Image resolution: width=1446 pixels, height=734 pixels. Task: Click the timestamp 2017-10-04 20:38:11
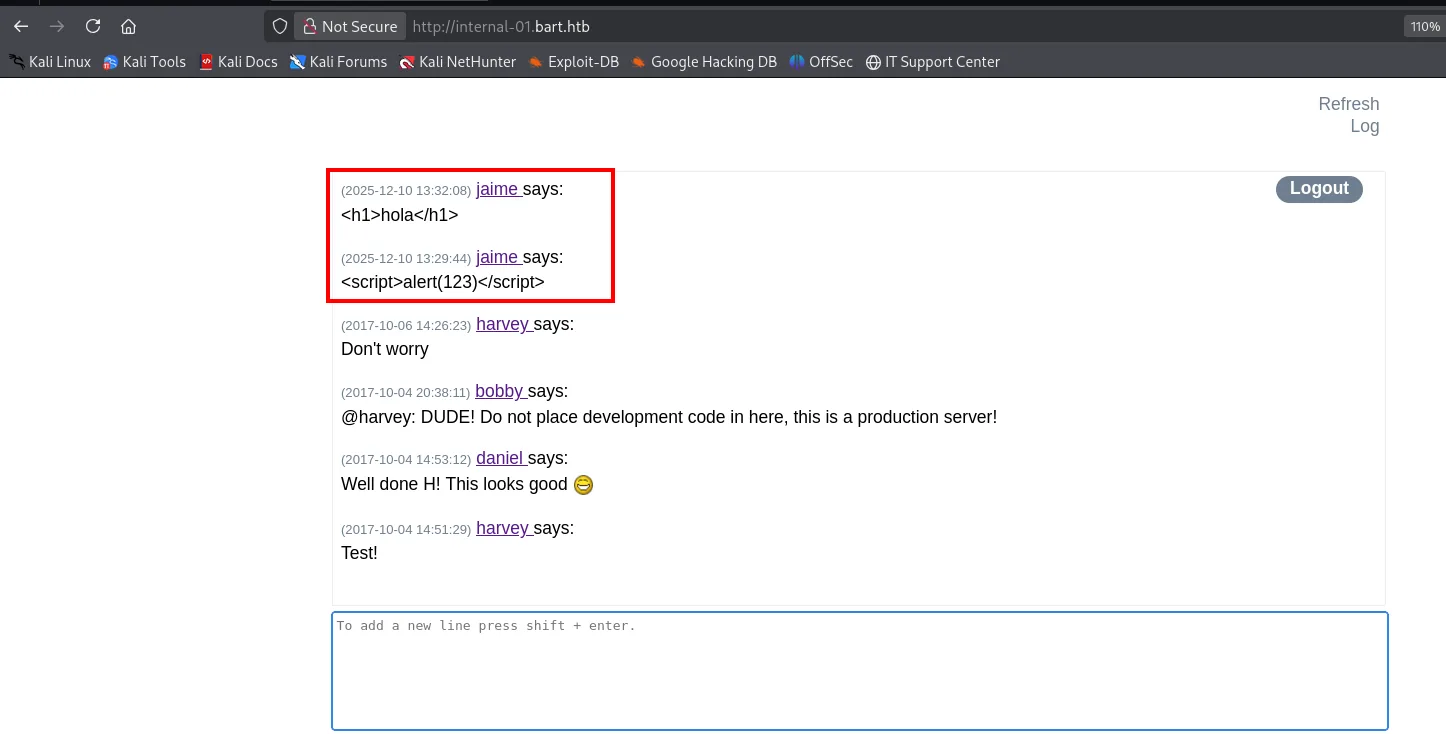[x=405, y=392]
